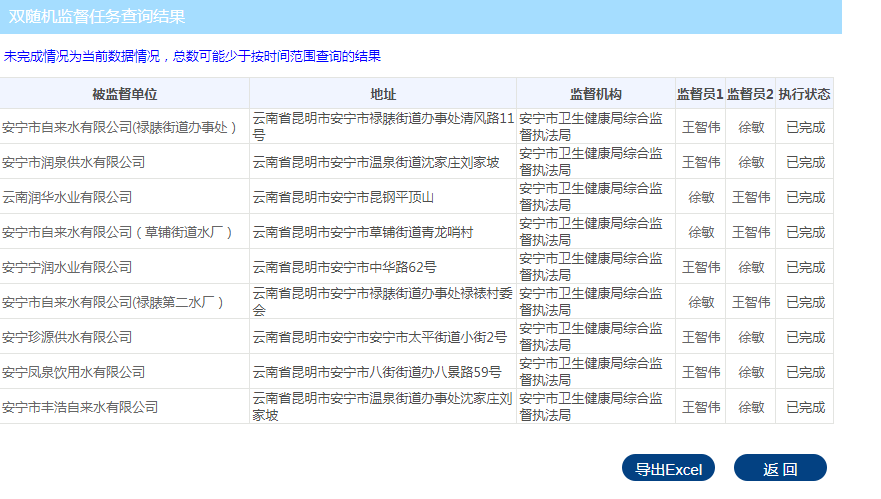The width and height of the screenshot is (881, 499).
Task: Click 监督机构 cell in 凤泉饮用水 row
Action: (596, 372)
